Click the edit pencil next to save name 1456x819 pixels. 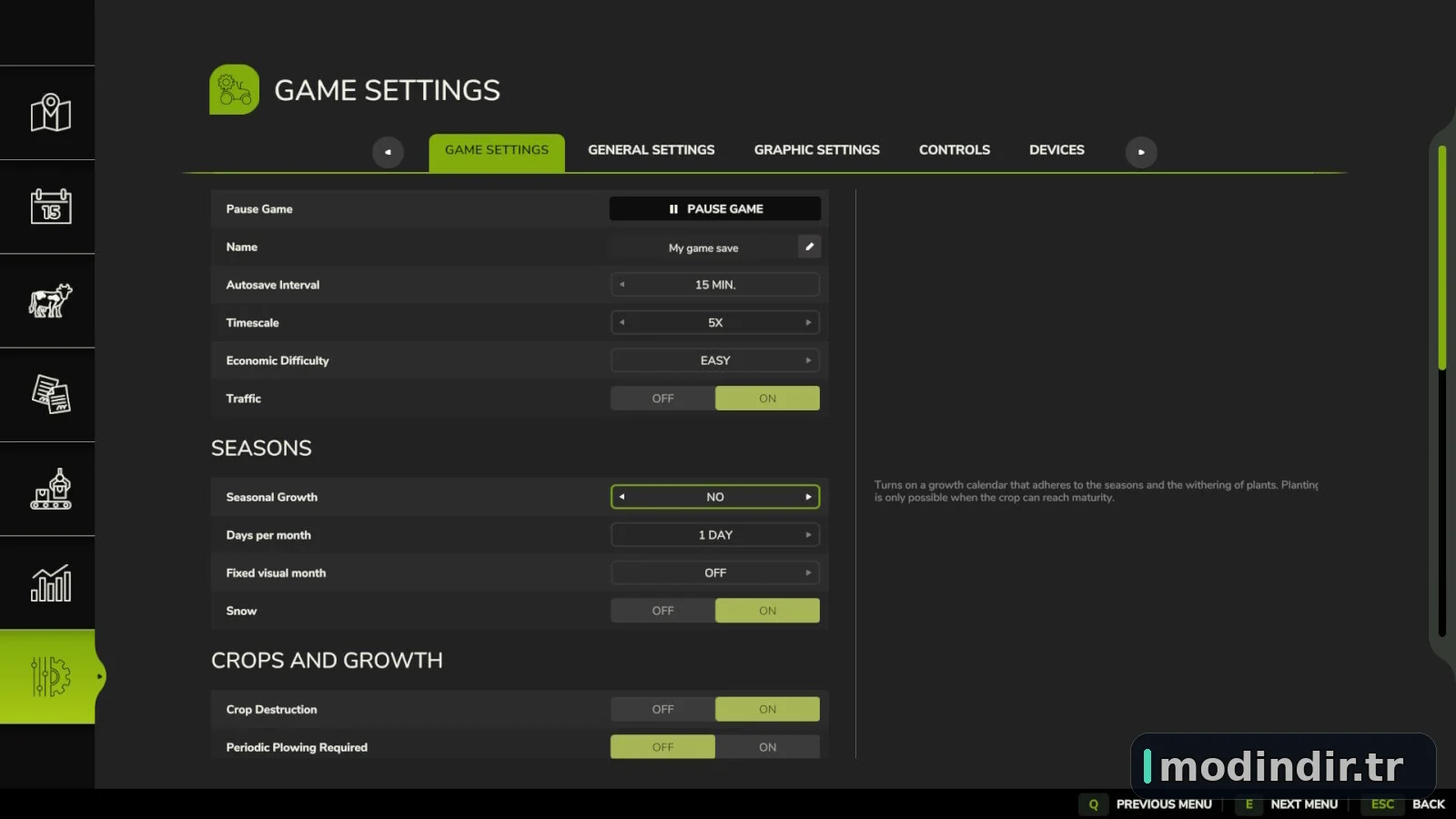point(809,247)
